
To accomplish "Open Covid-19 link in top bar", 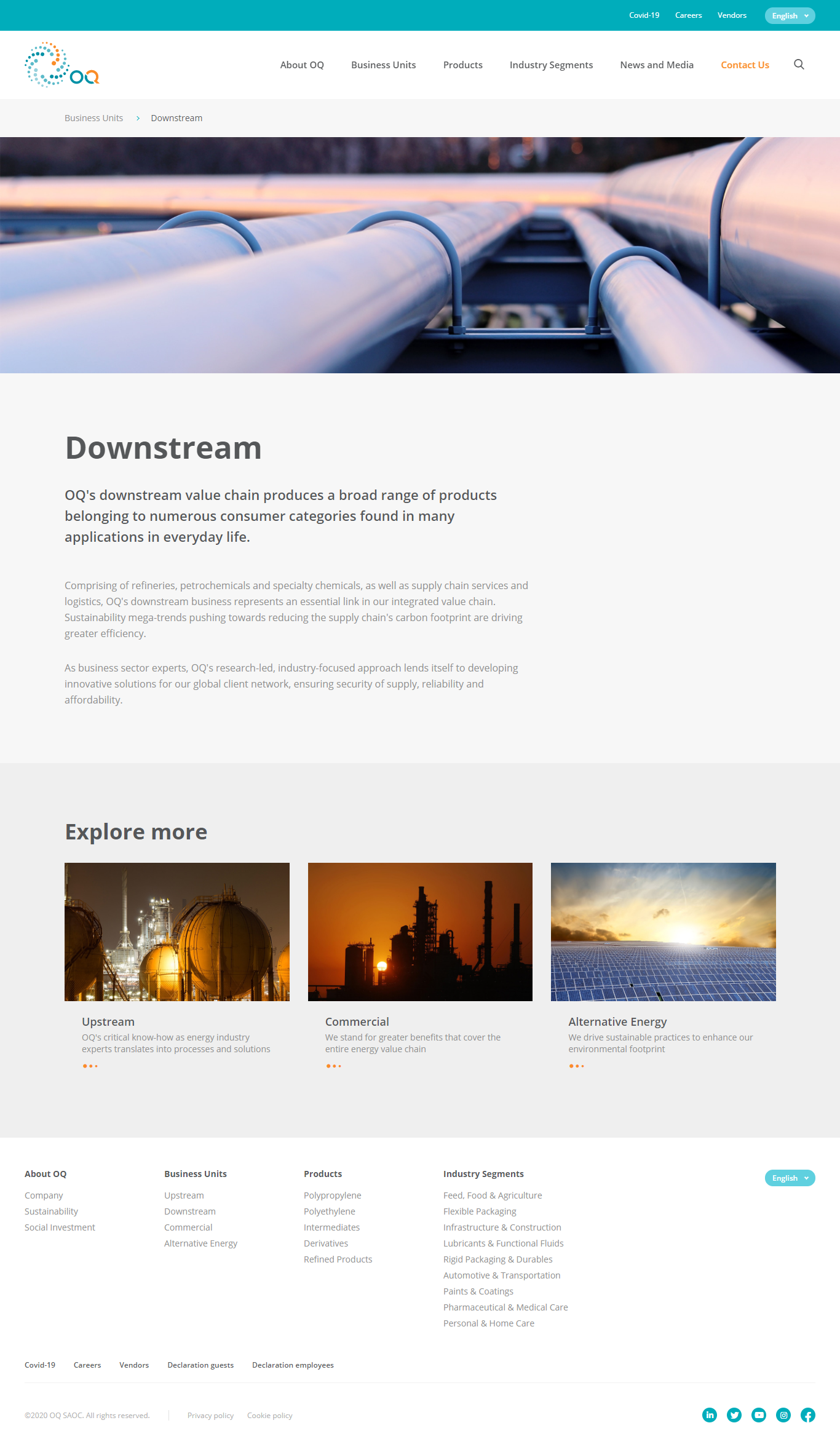I will (x=644, y=15).
